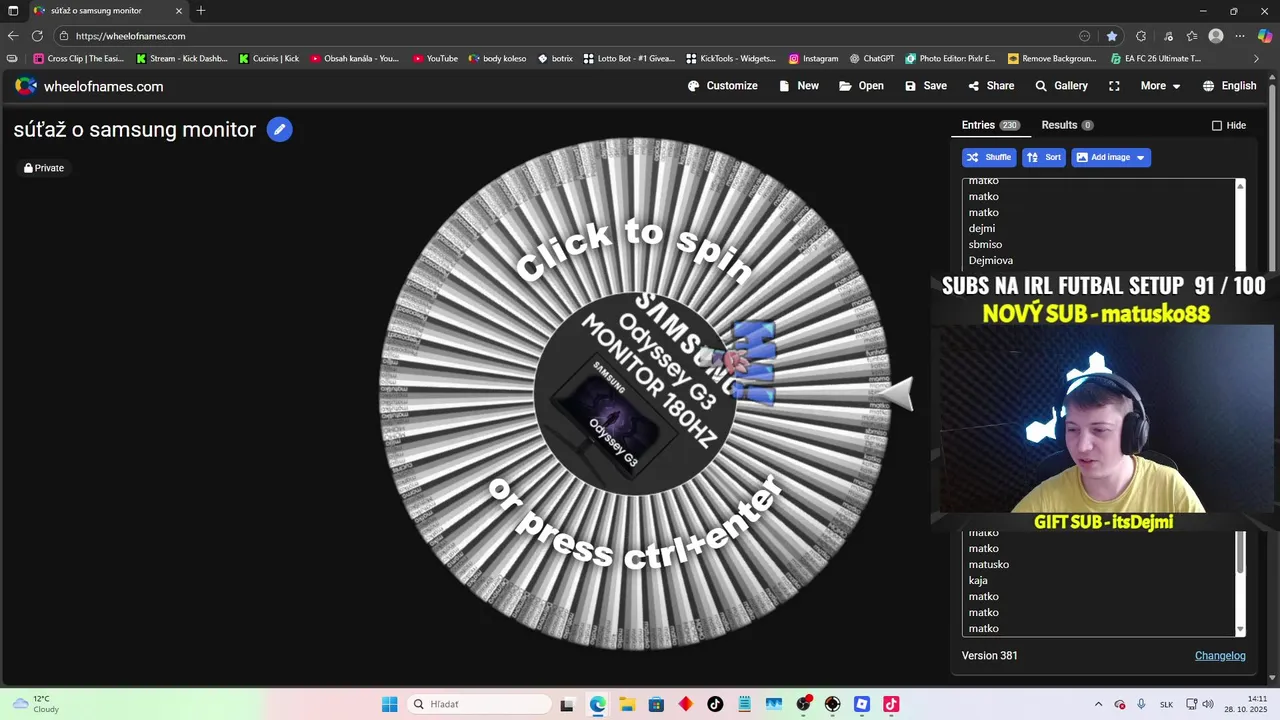Bookmark page with star icon

coord(1112,36)
